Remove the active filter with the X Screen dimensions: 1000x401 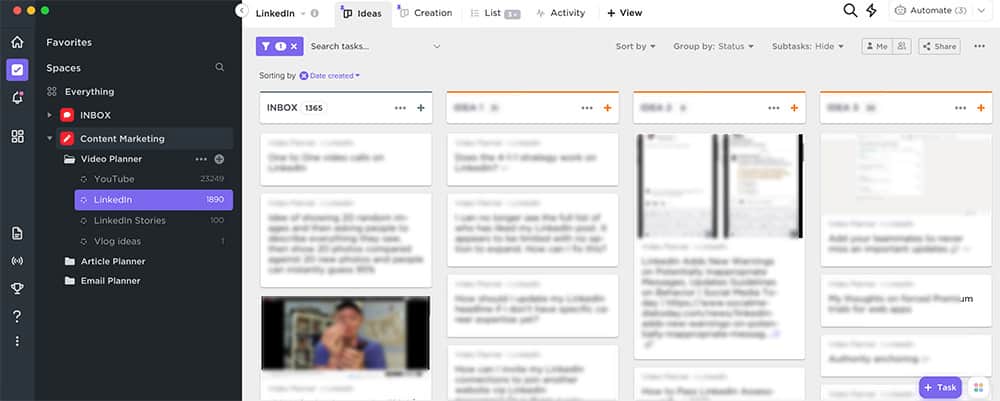coord(294,46)
